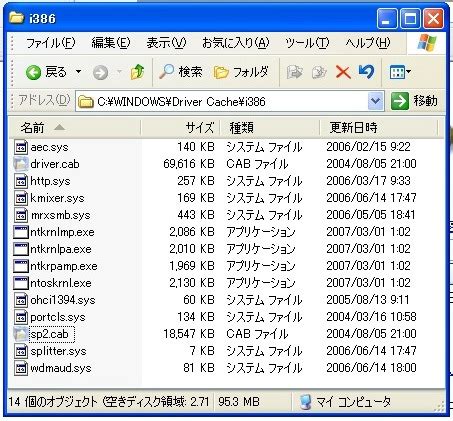Click the red Delete X icon
Image resolution: width=453 pixels, height=421 pixels.
[343, 72]
